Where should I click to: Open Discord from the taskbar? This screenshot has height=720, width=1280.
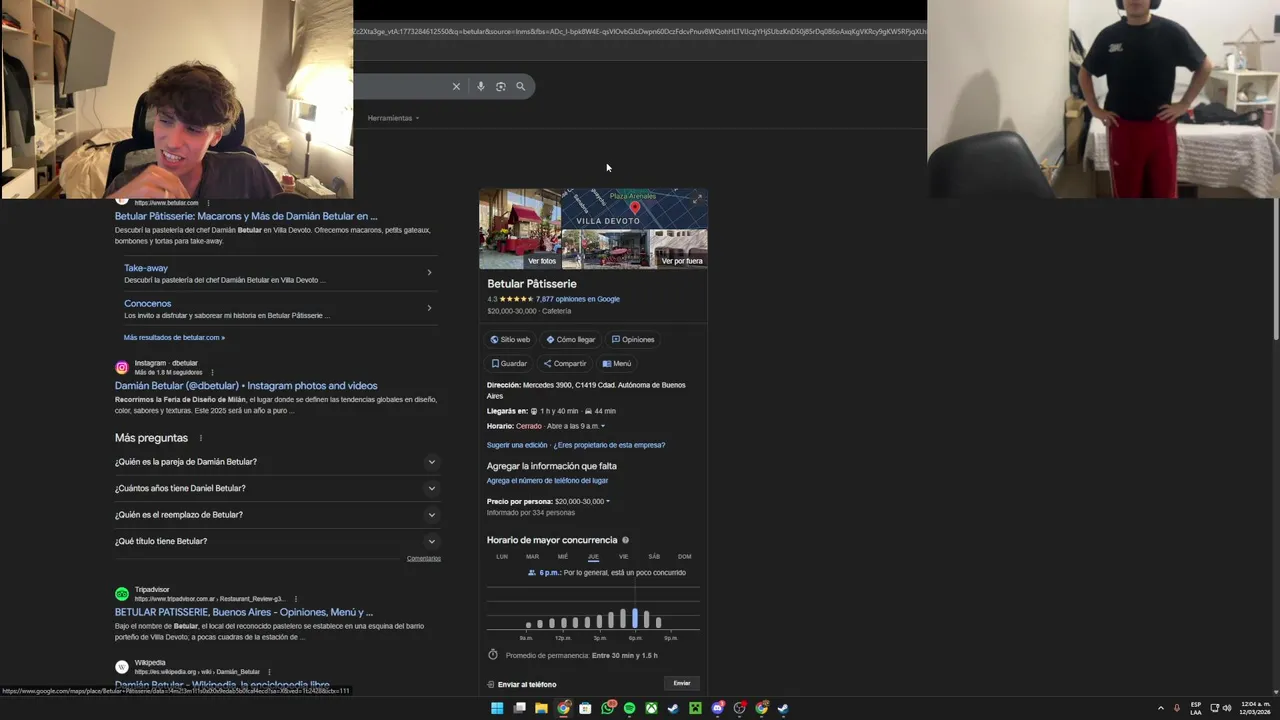(717, 708)
